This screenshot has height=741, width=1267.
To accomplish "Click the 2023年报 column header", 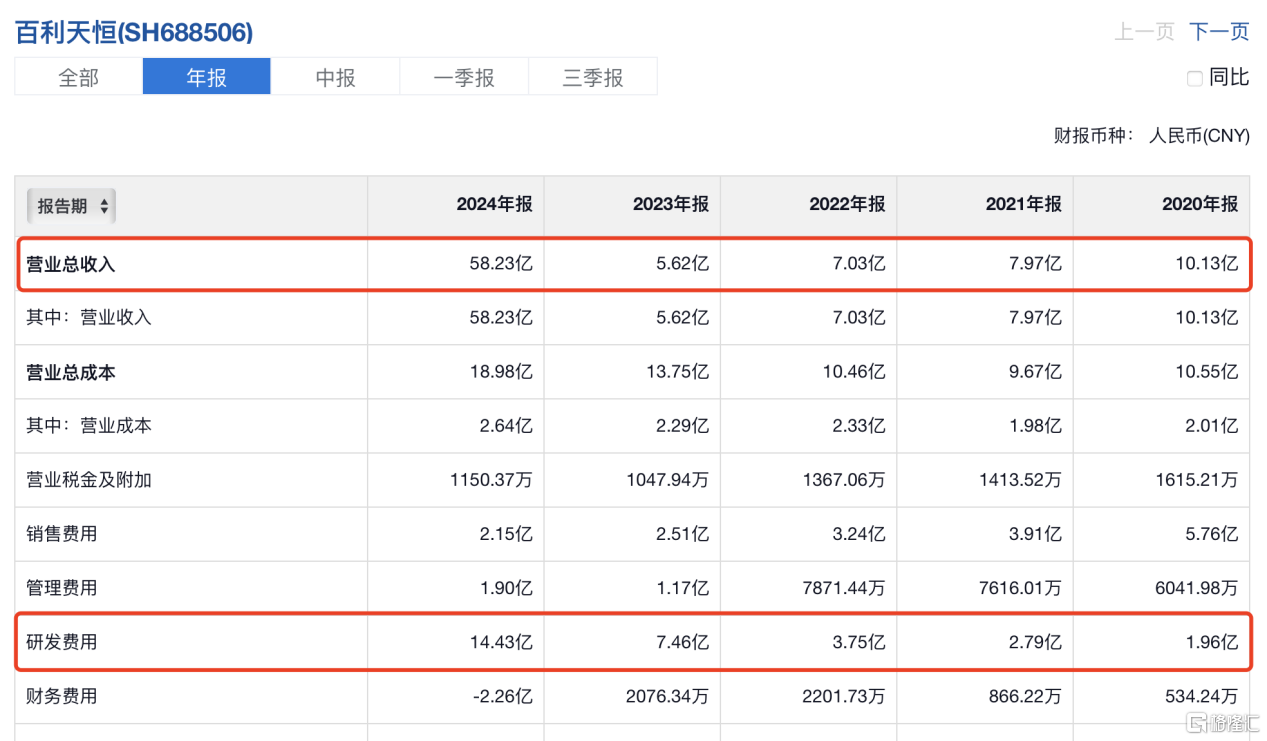I will [x=670, y=204].
